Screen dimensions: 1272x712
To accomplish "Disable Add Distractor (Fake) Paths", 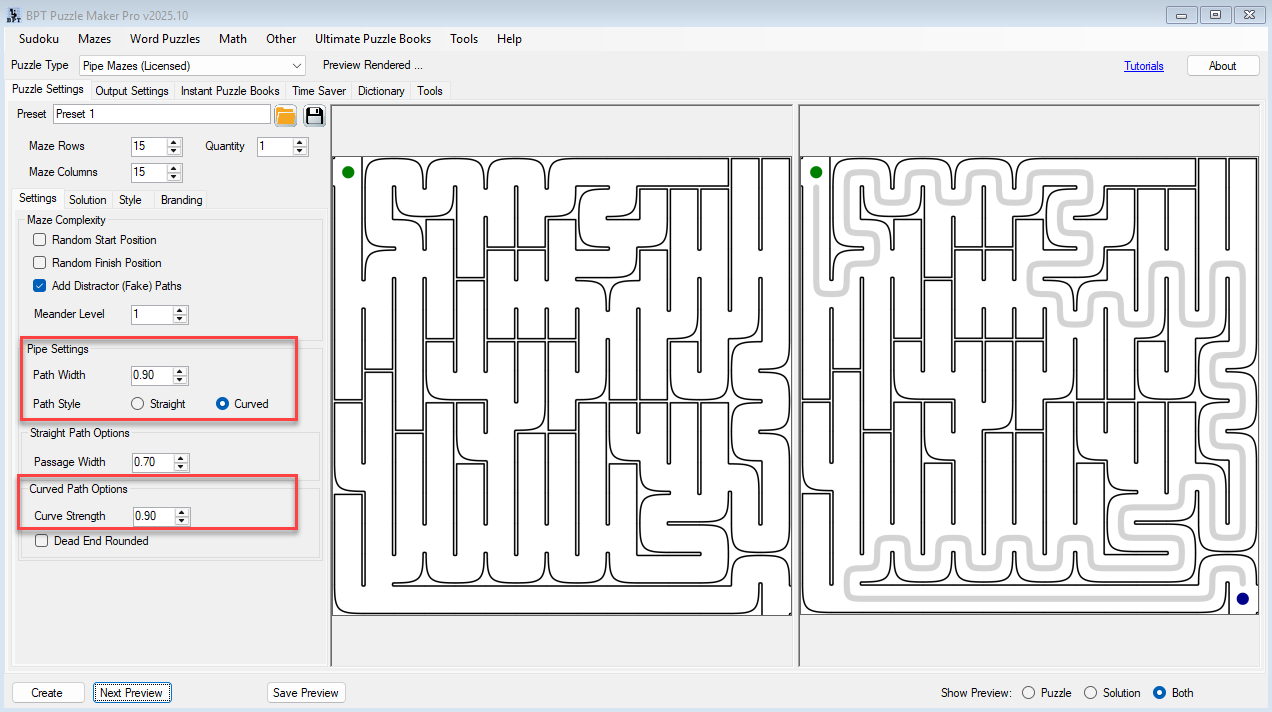I will 39,285.
